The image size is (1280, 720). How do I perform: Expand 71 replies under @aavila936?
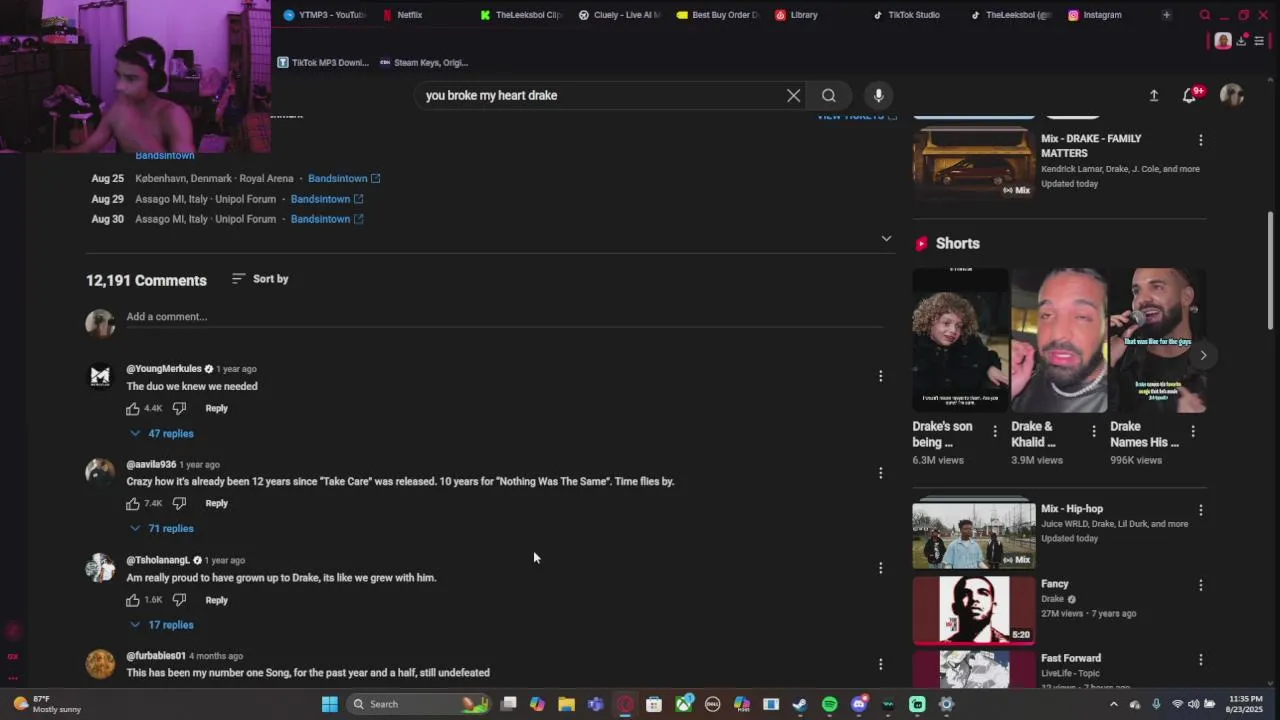162,528
